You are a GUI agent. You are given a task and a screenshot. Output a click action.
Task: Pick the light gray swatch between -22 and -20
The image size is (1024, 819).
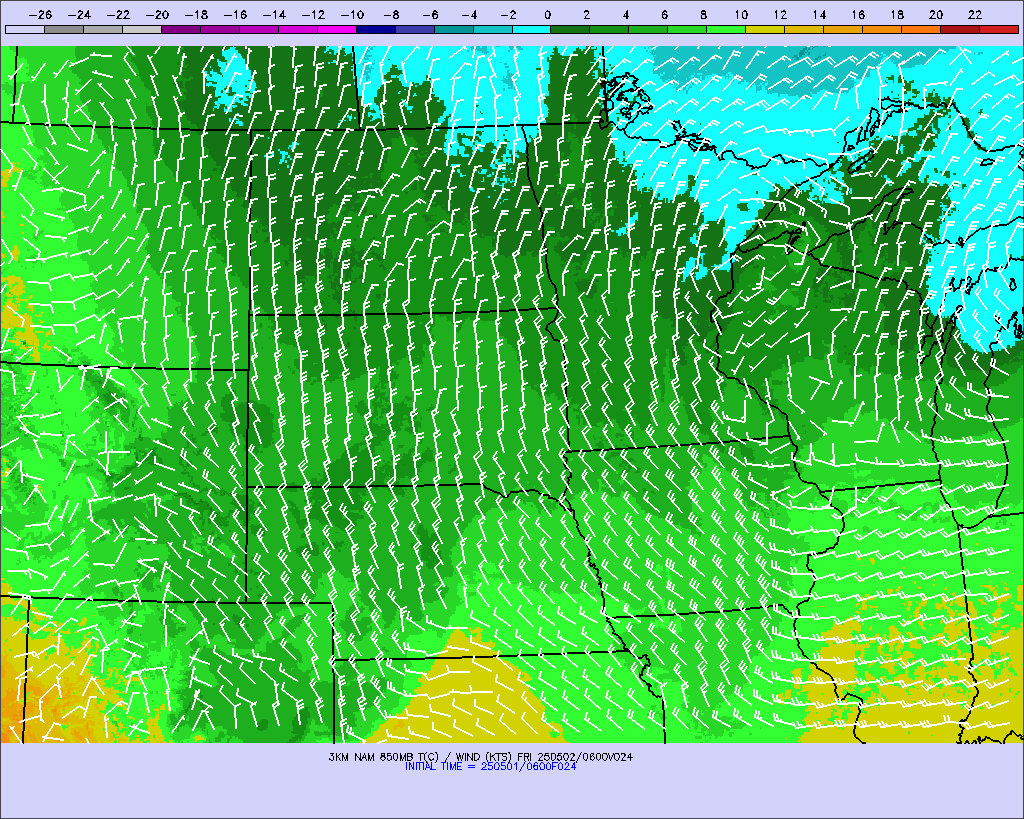tap(142, 29)
